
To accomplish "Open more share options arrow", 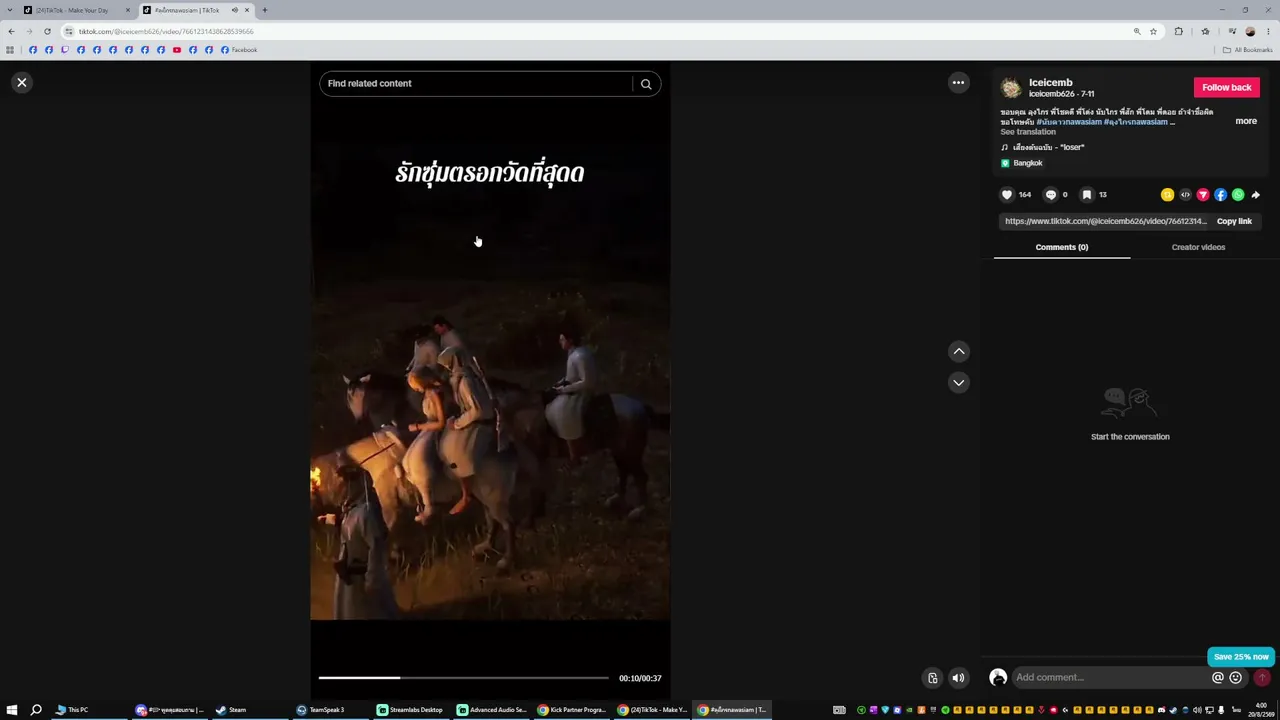I will pos(1256,195).
